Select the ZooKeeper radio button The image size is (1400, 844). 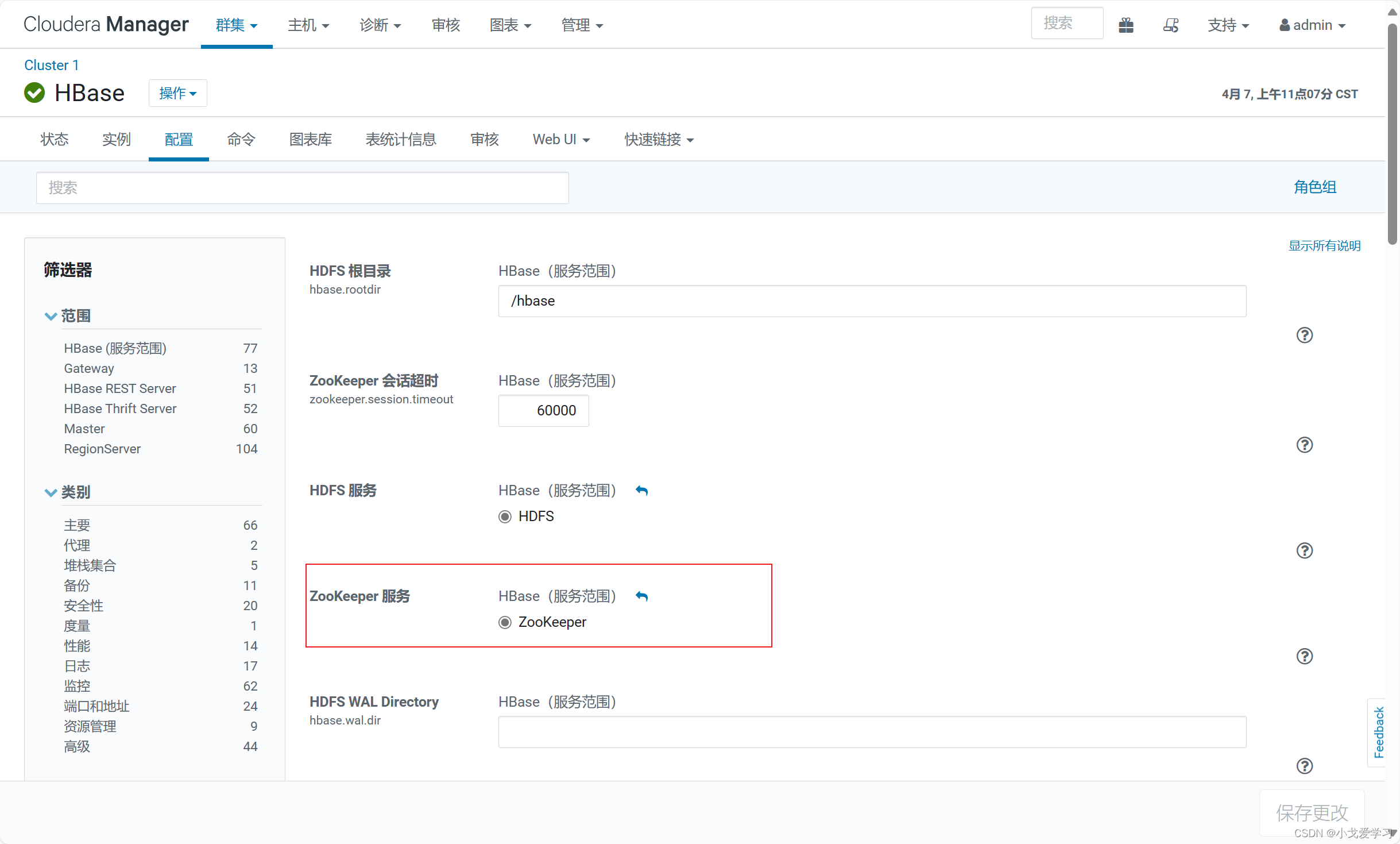coord(505,622)
